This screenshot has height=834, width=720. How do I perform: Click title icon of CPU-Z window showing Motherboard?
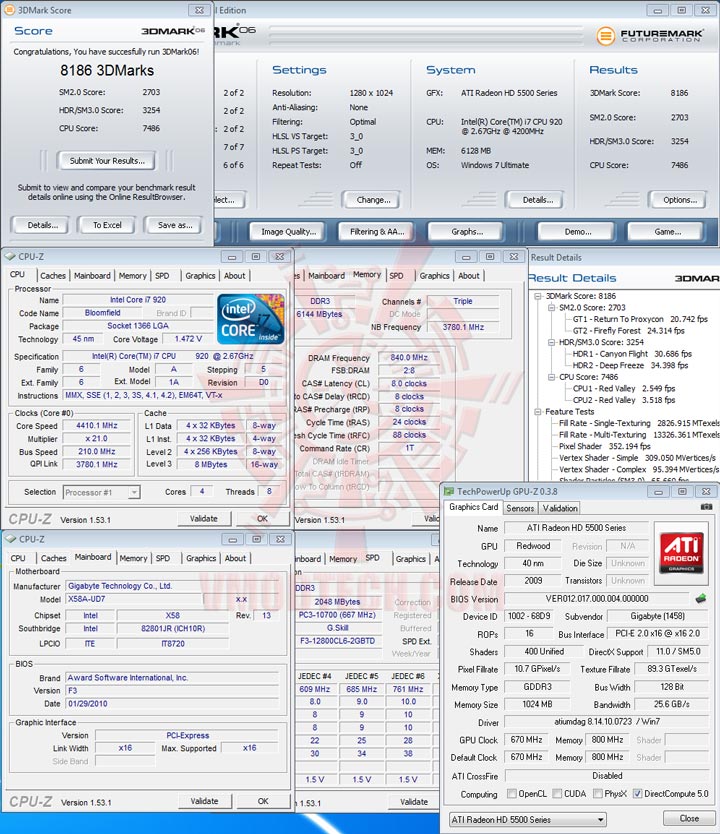pyautogui.click(x=10, y=539)
